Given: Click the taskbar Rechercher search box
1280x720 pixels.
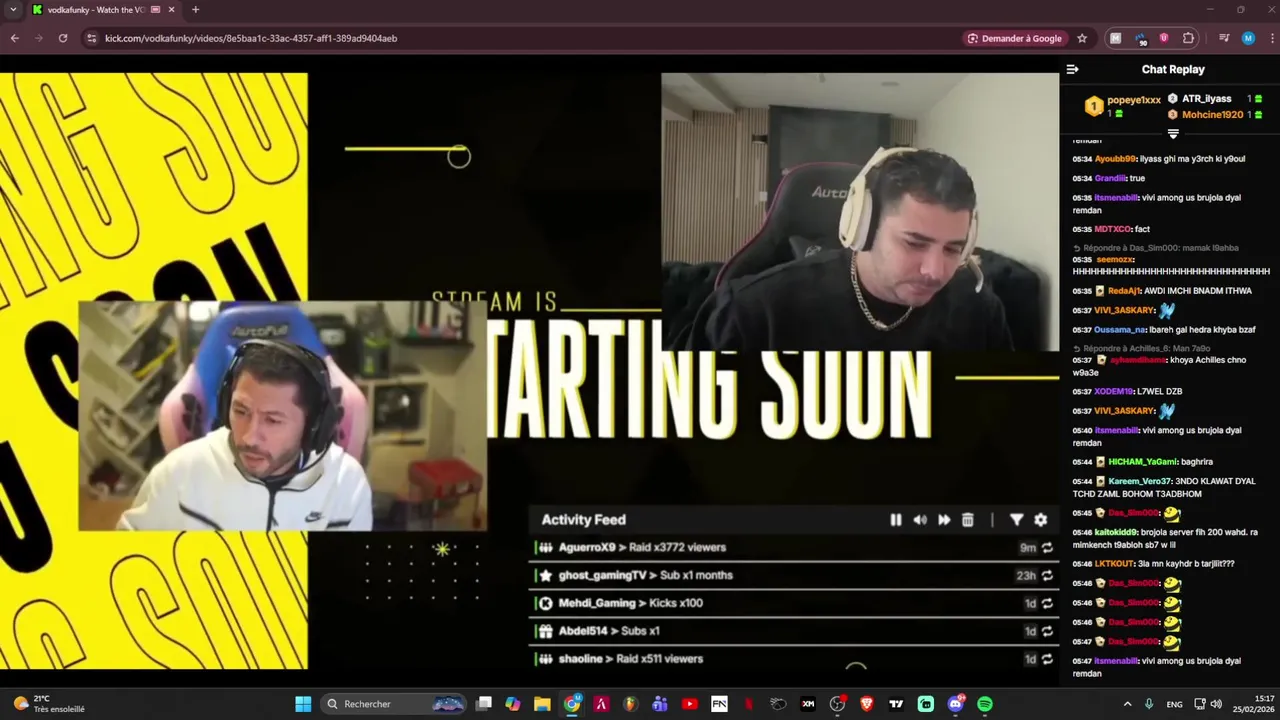Looking at the screenshot, I should point(395,704).
